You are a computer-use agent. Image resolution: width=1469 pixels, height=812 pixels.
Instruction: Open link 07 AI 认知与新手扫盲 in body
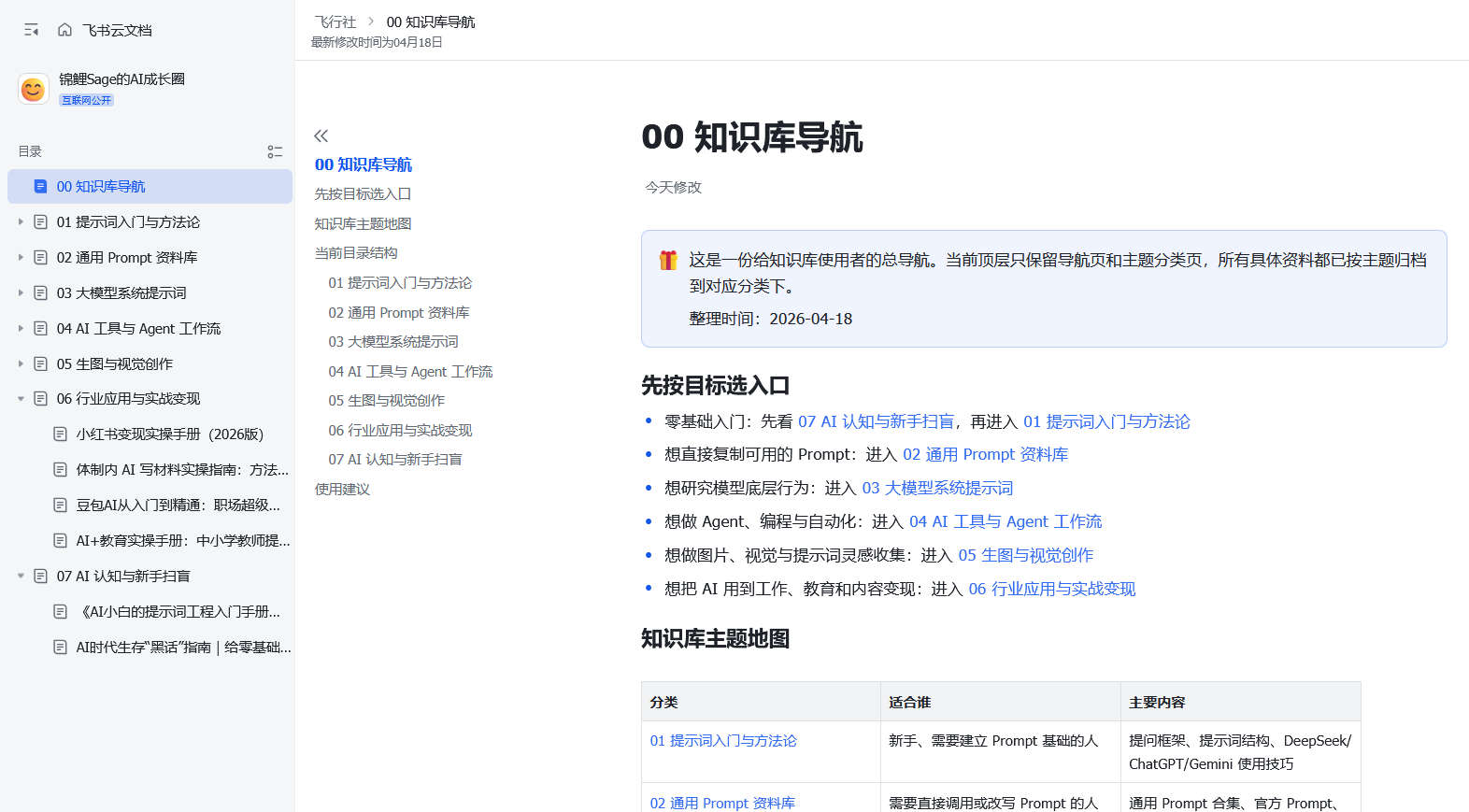(877, 421)
